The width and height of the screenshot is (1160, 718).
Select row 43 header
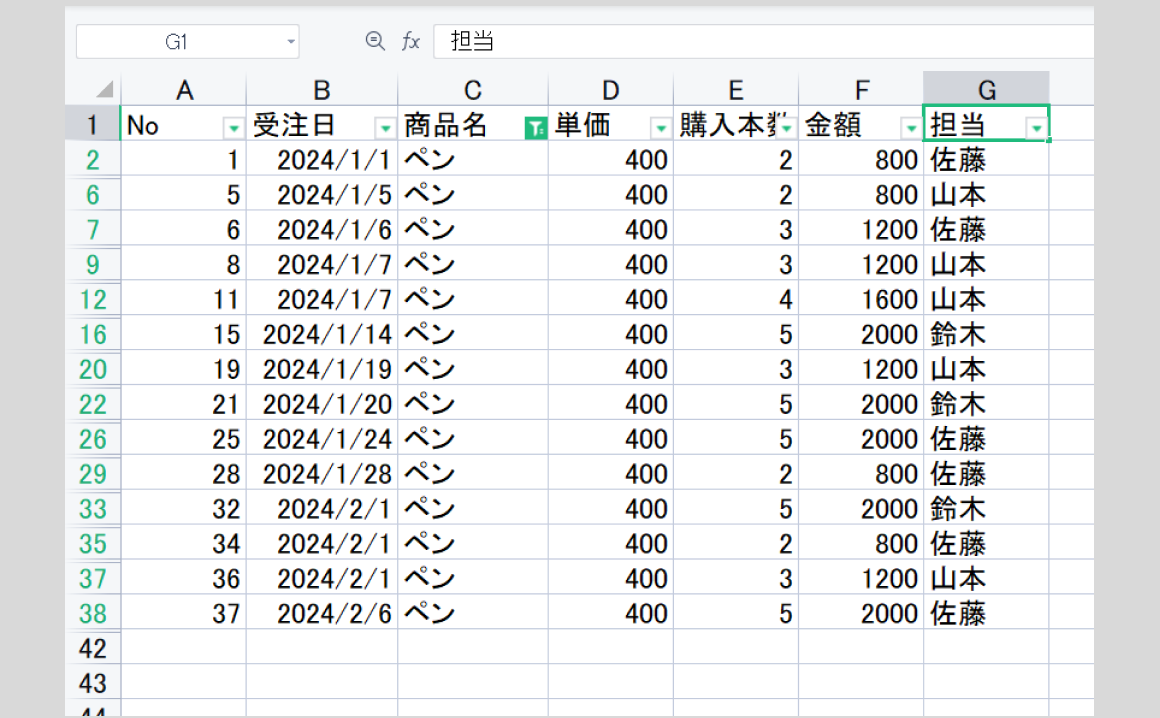click(x=92, y=683)
